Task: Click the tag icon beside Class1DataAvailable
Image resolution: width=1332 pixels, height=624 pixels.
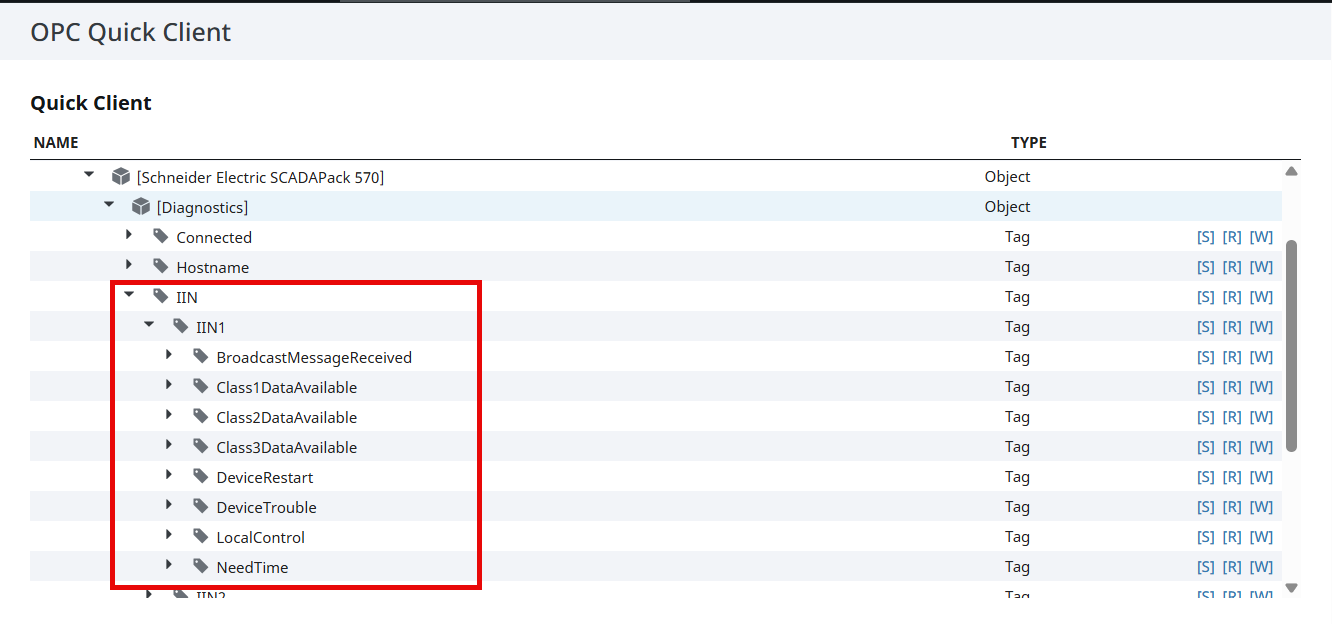Action: click(201, 386)
